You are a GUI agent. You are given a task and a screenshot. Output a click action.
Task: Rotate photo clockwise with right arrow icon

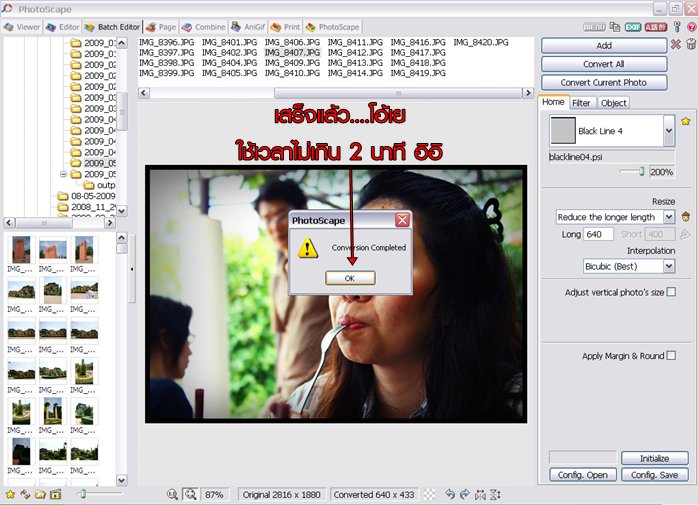click(x=465, y=494)
